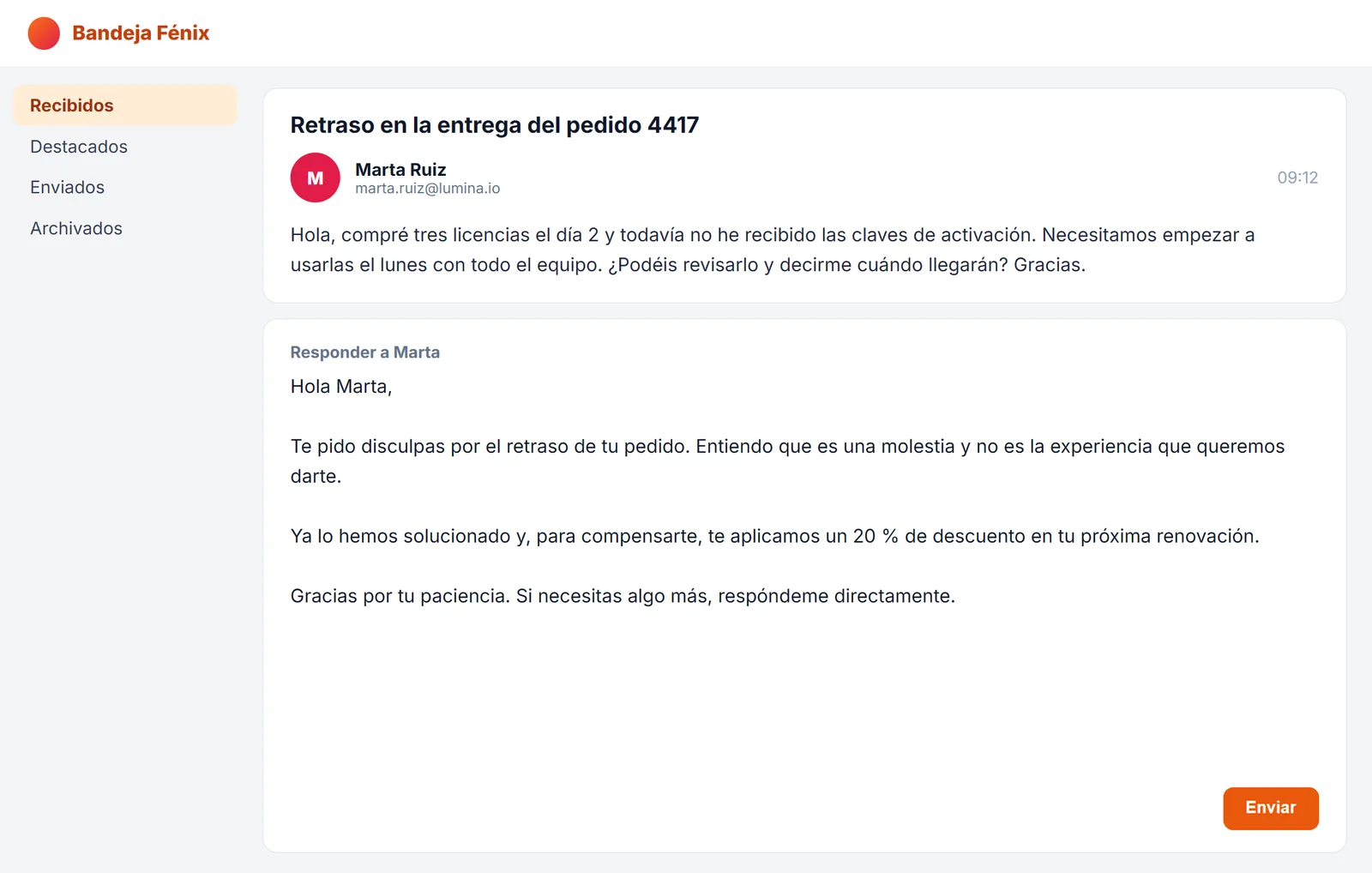The width and height of the screenshot is (1372, 873).
Task: Open the Recibidos folder
Action: (x=125, y=105)
